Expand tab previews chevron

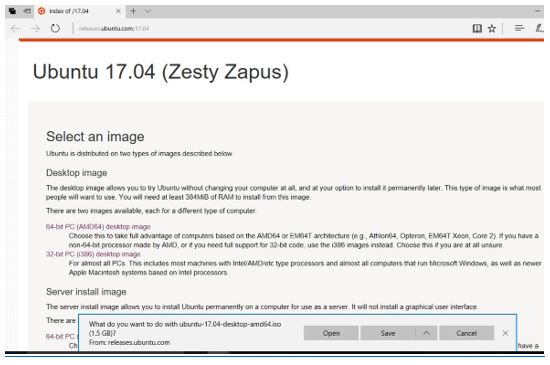tap(148, 11)
